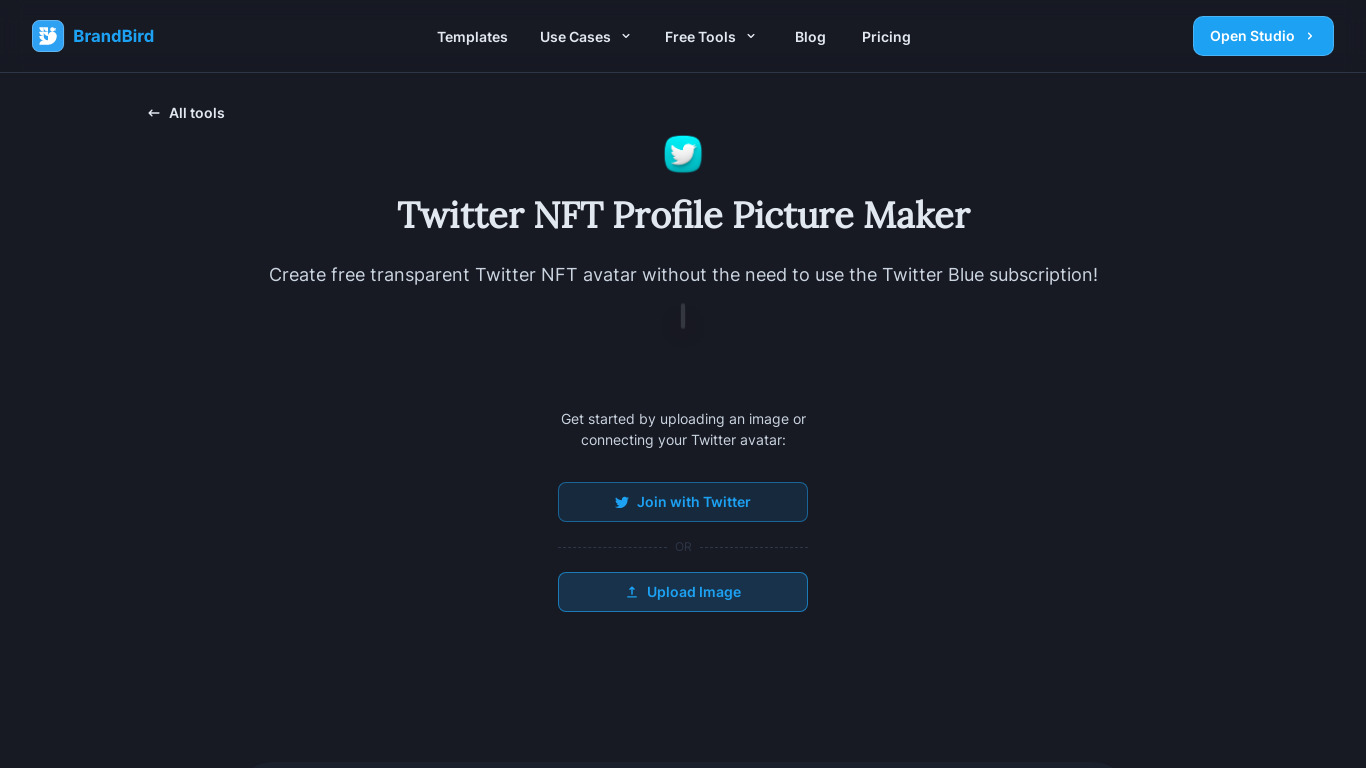
Task: Open the Templates page
Action: coord(472,37)
